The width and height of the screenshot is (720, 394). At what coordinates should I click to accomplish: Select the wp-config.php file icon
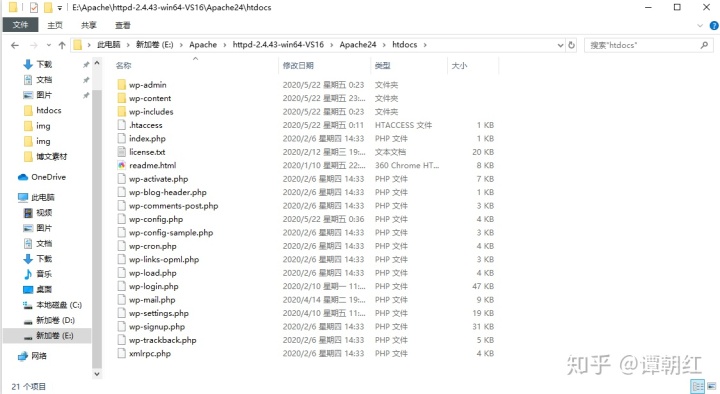click(122, 219)
